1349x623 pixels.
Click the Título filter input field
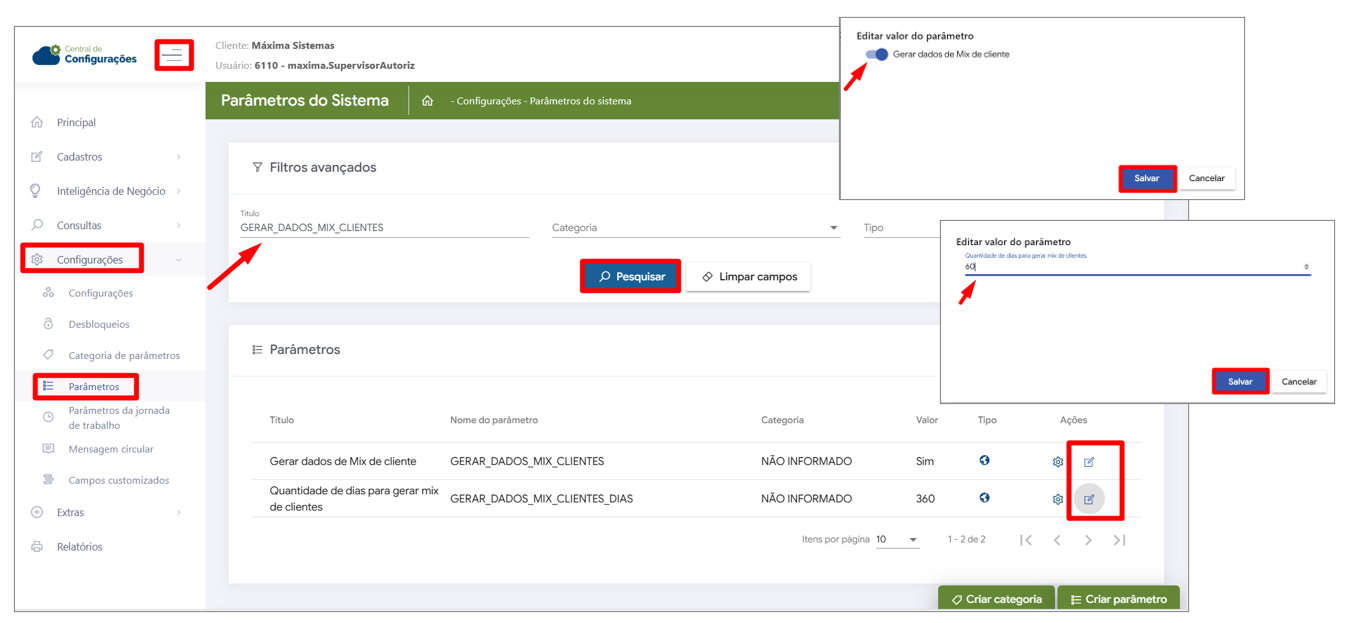pos(384,228)
